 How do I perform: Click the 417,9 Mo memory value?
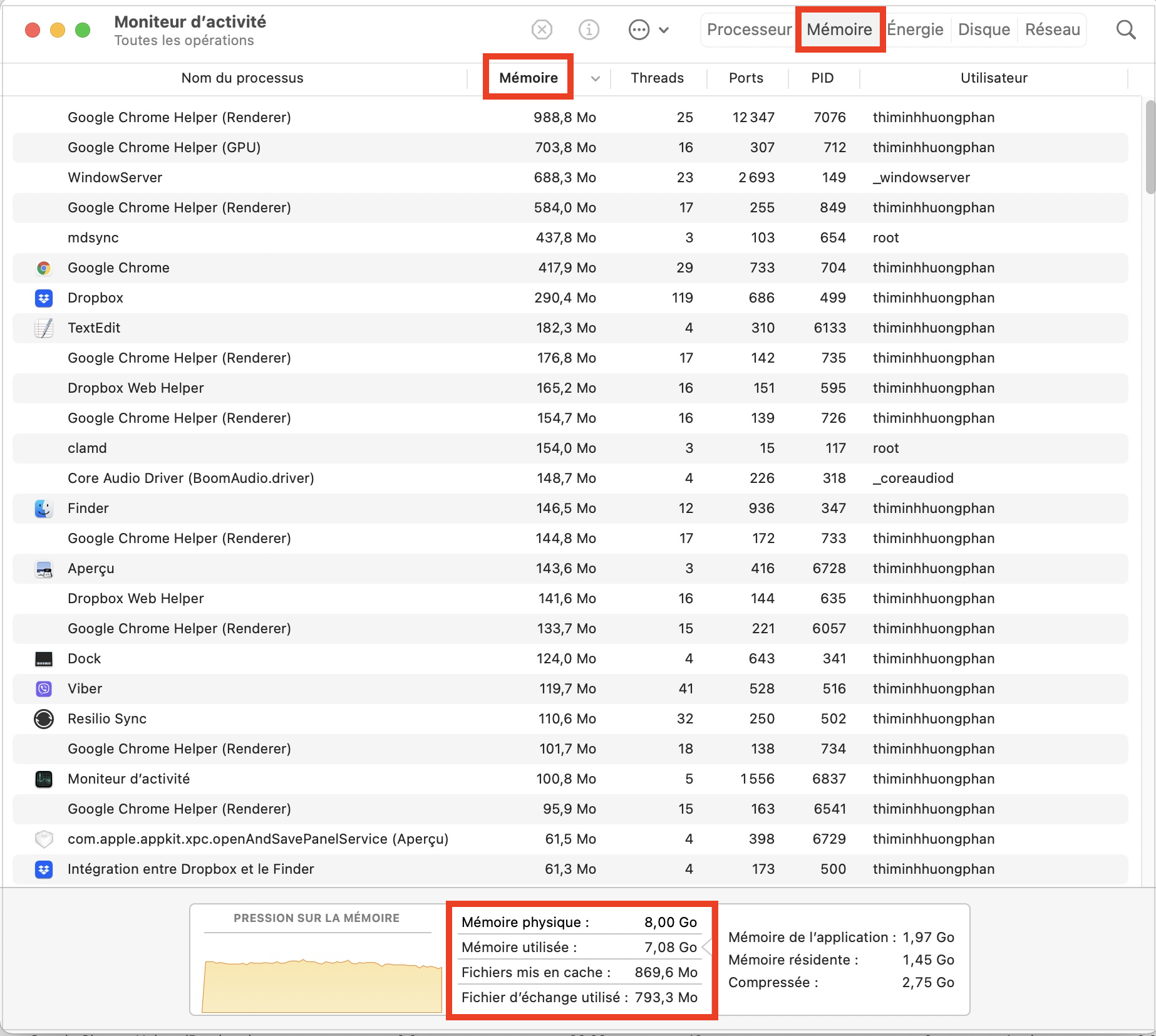click(567, 268)
